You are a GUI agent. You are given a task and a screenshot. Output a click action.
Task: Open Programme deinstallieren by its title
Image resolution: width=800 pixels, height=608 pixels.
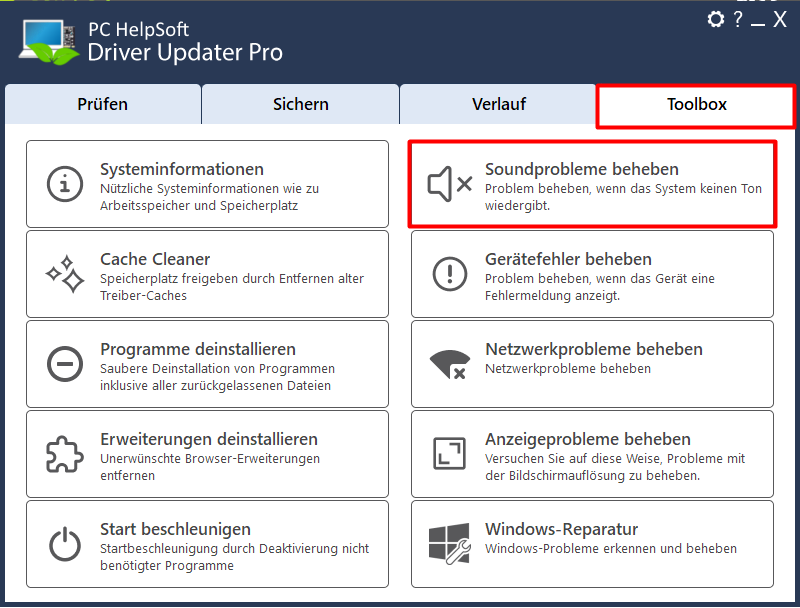pyautogui.click(x=198, y=349)
